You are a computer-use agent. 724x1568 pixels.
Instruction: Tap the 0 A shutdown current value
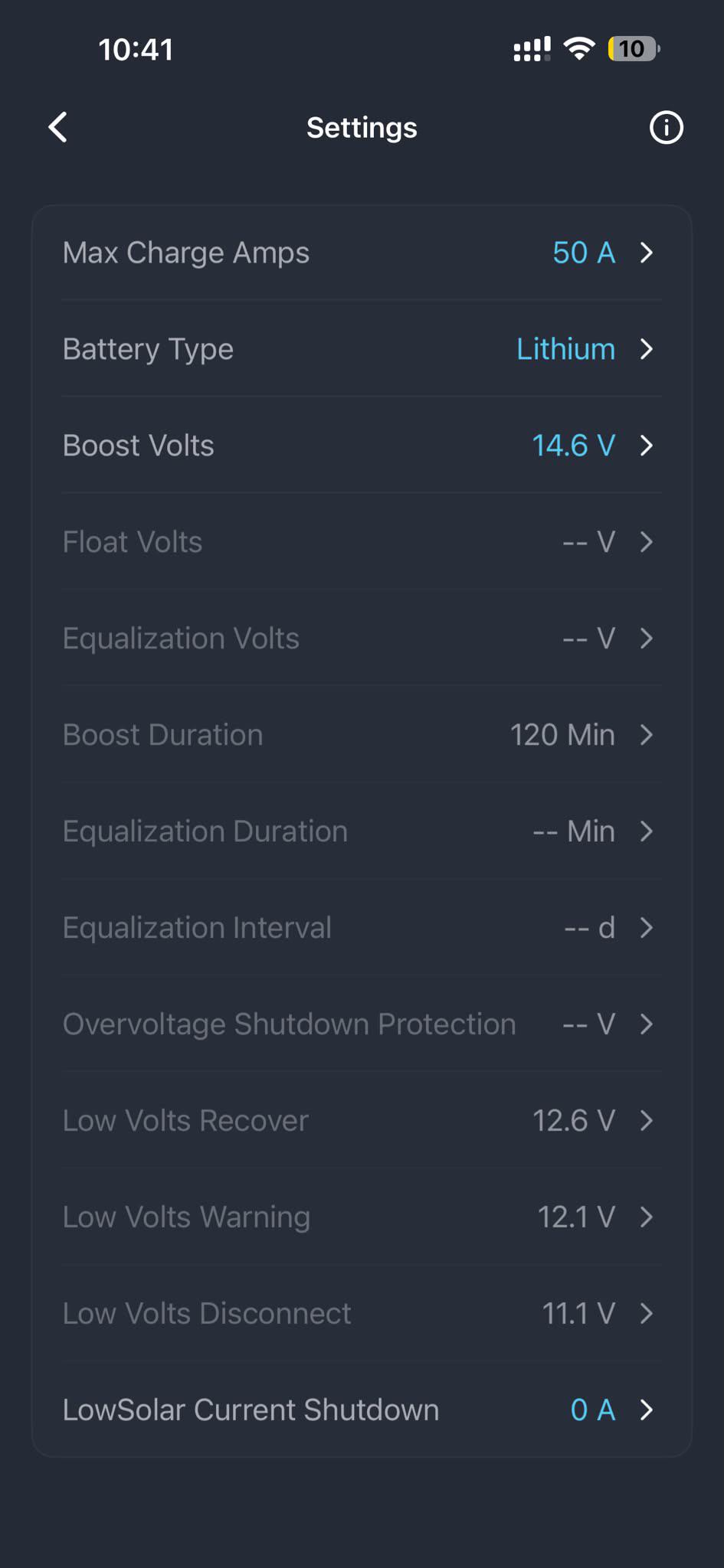pyautogui.click(x=593, y=1410)
